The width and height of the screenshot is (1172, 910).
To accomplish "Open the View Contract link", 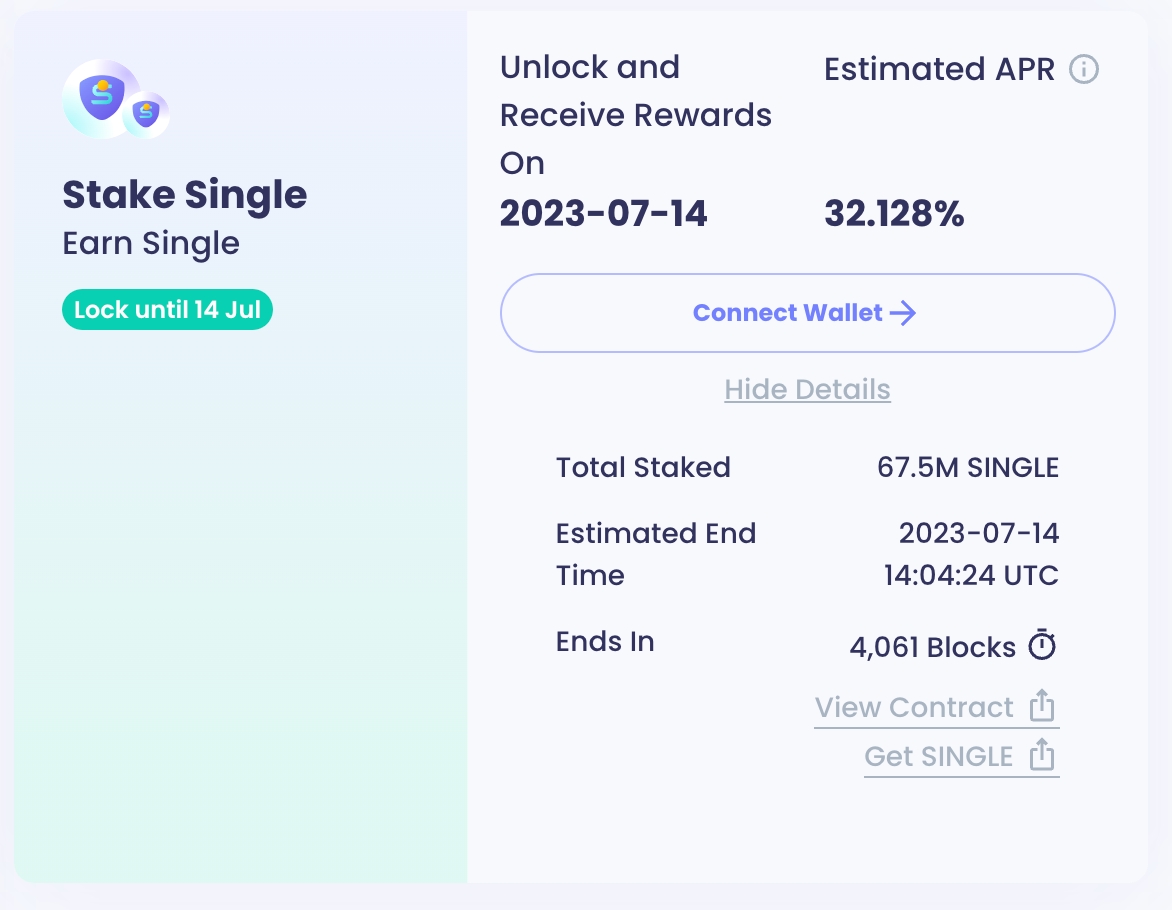I will coord(914,707).
